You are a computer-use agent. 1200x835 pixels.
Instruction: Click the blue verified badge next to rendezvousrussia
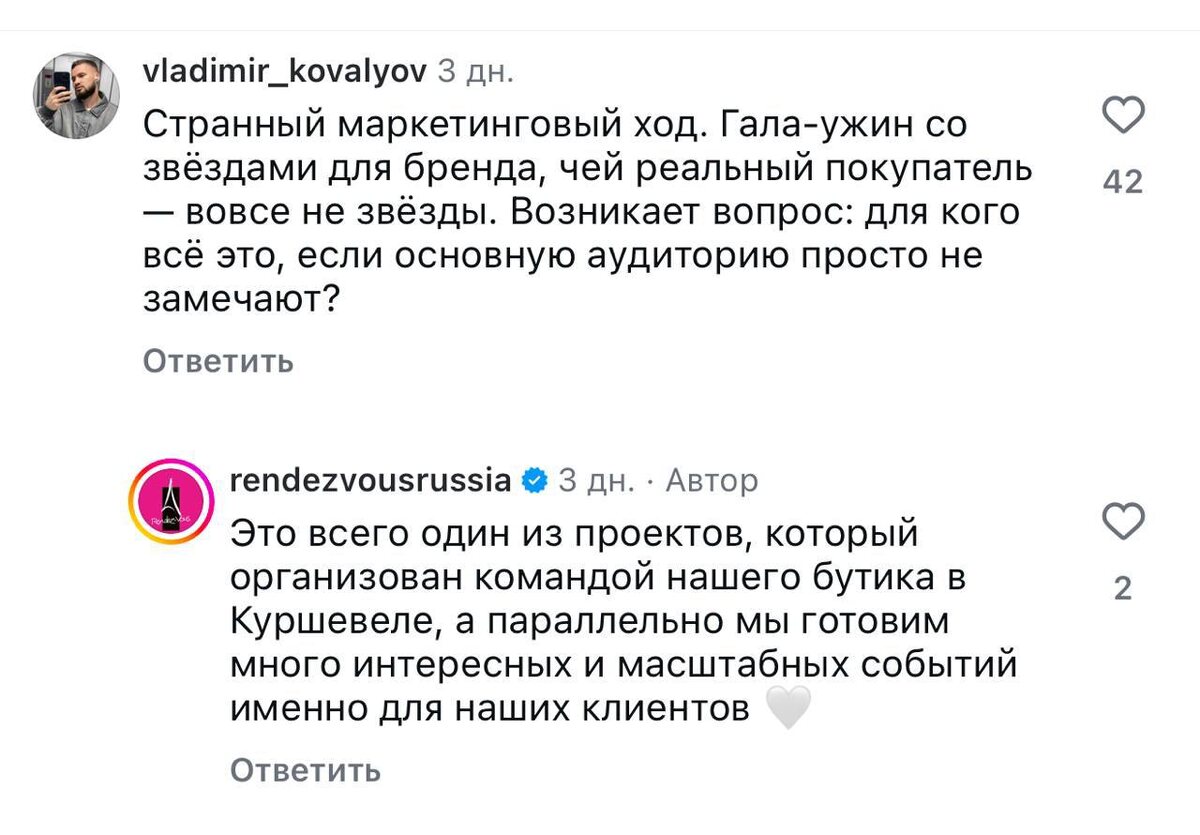[x=534, y=479]
